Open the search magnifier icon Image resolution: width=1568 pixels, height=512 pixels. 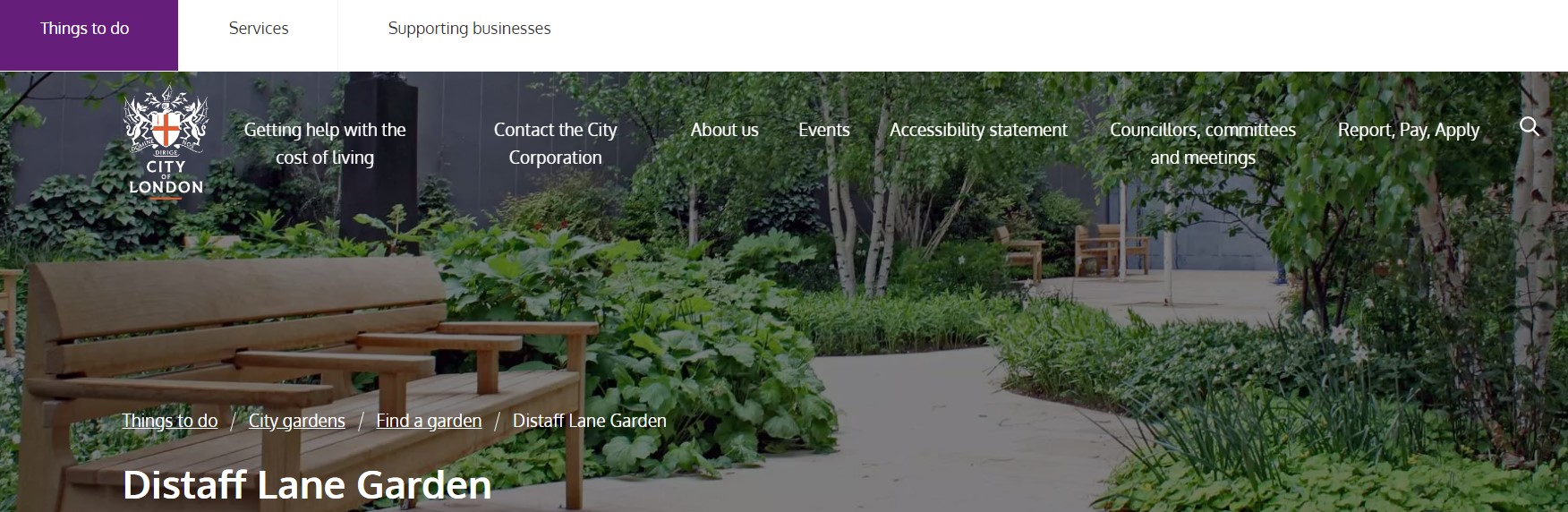1530,127
